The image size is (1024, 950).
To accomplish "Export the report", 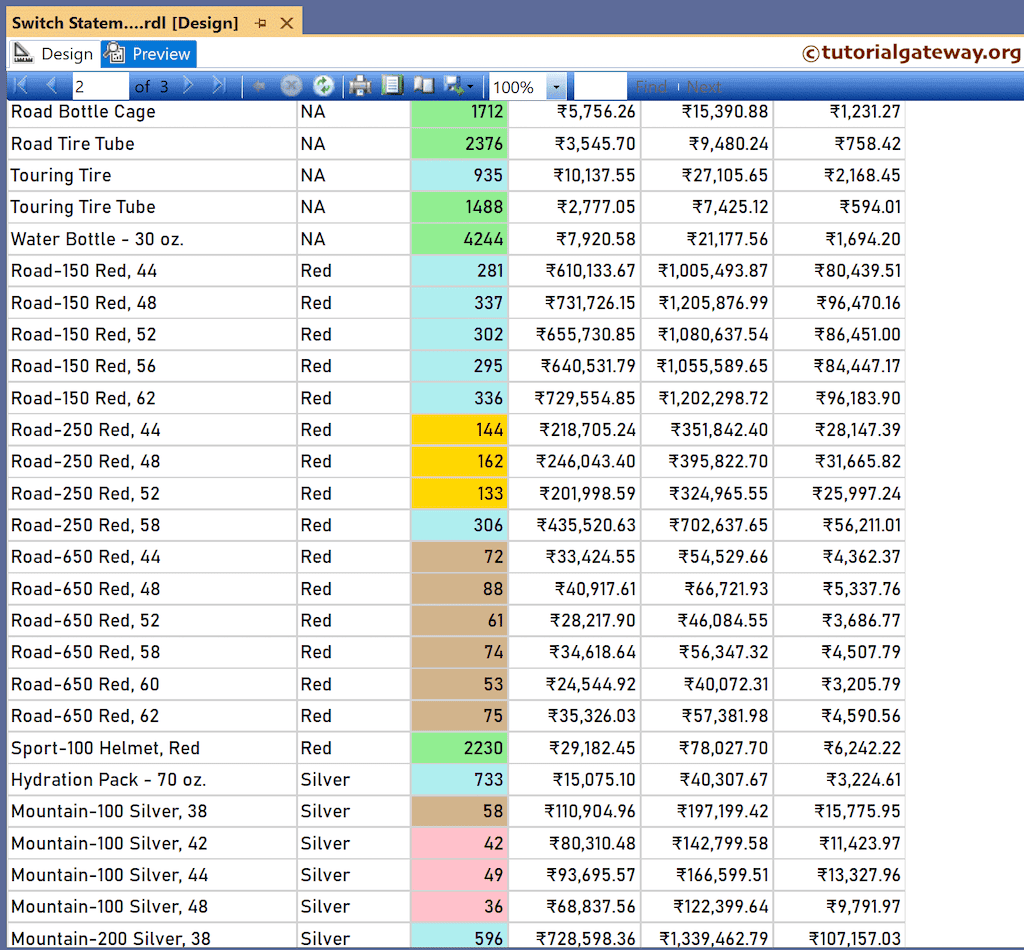I will 452,86.
